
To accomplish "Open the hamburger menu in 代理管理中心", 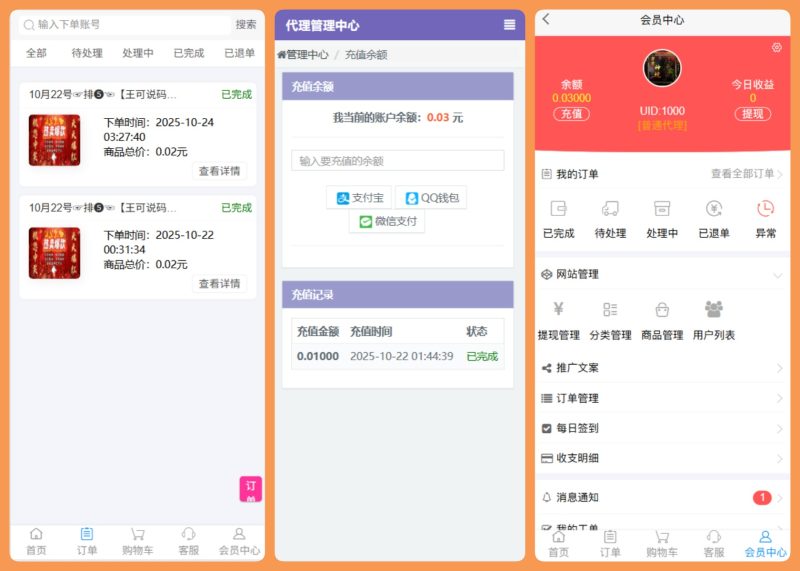I will [x=509, y=24].
